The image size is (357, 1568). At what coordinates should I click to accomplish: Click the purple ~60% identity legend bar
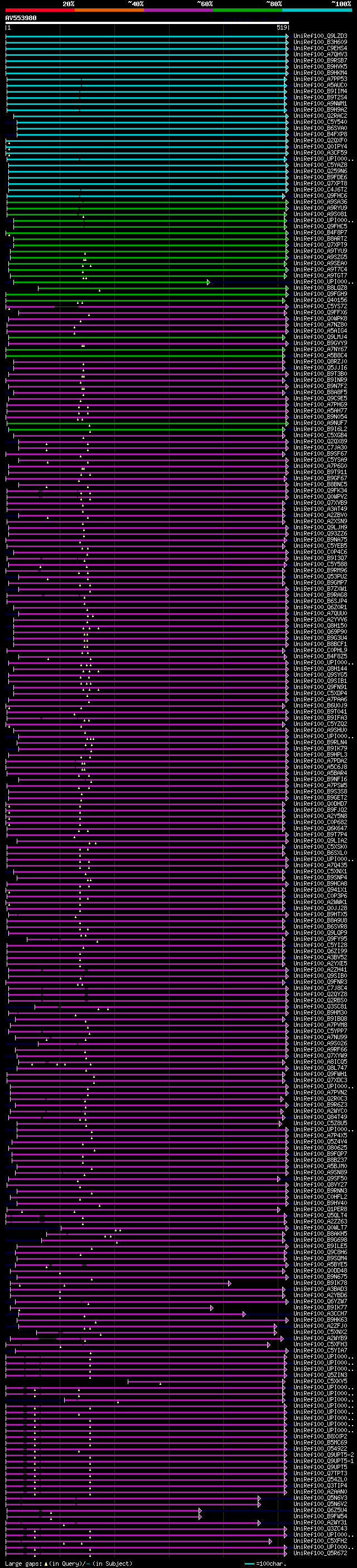tap(179, 11)
